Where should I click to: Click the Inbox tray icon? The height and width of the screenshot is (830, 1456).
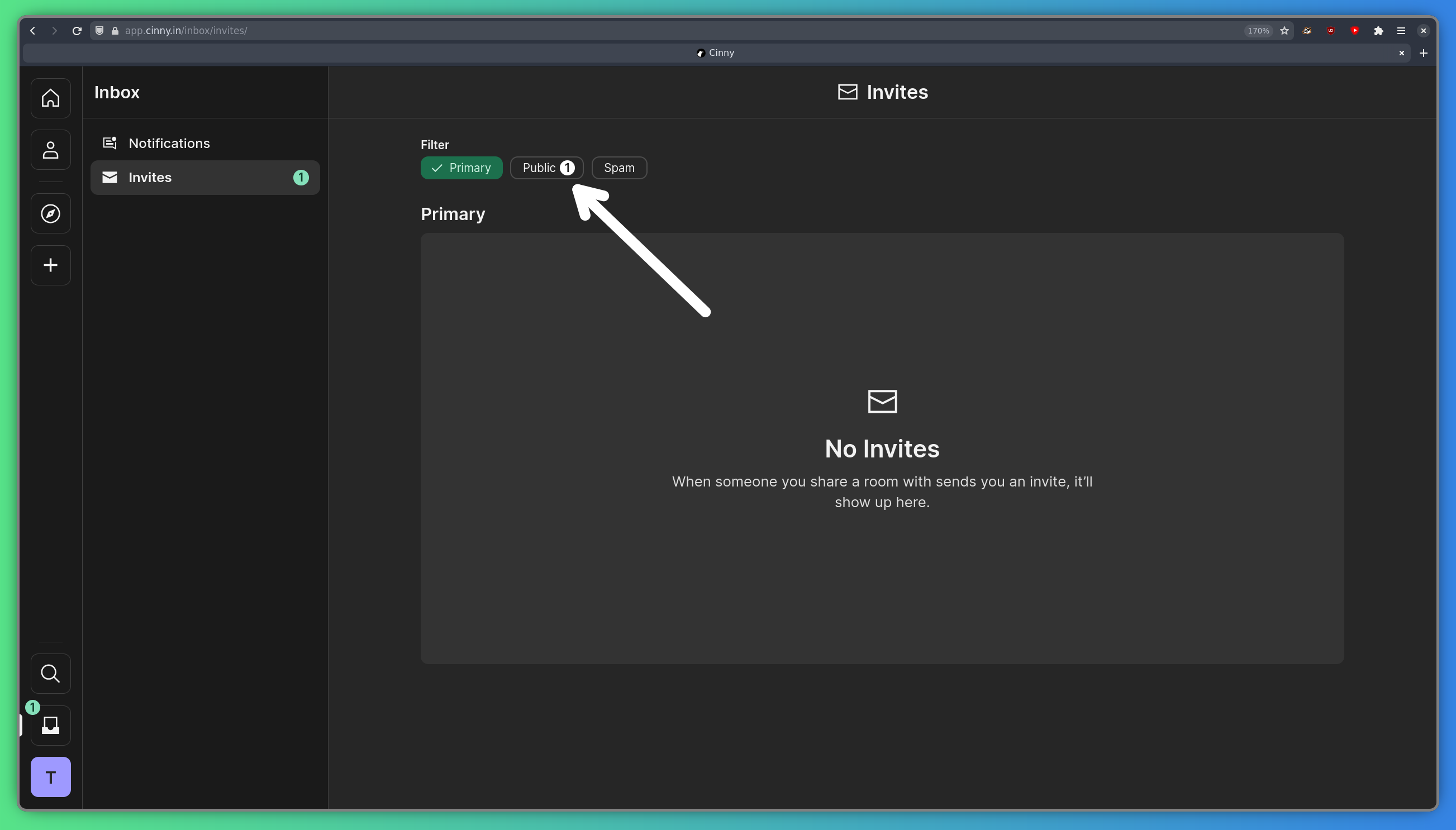coord(51,725)
